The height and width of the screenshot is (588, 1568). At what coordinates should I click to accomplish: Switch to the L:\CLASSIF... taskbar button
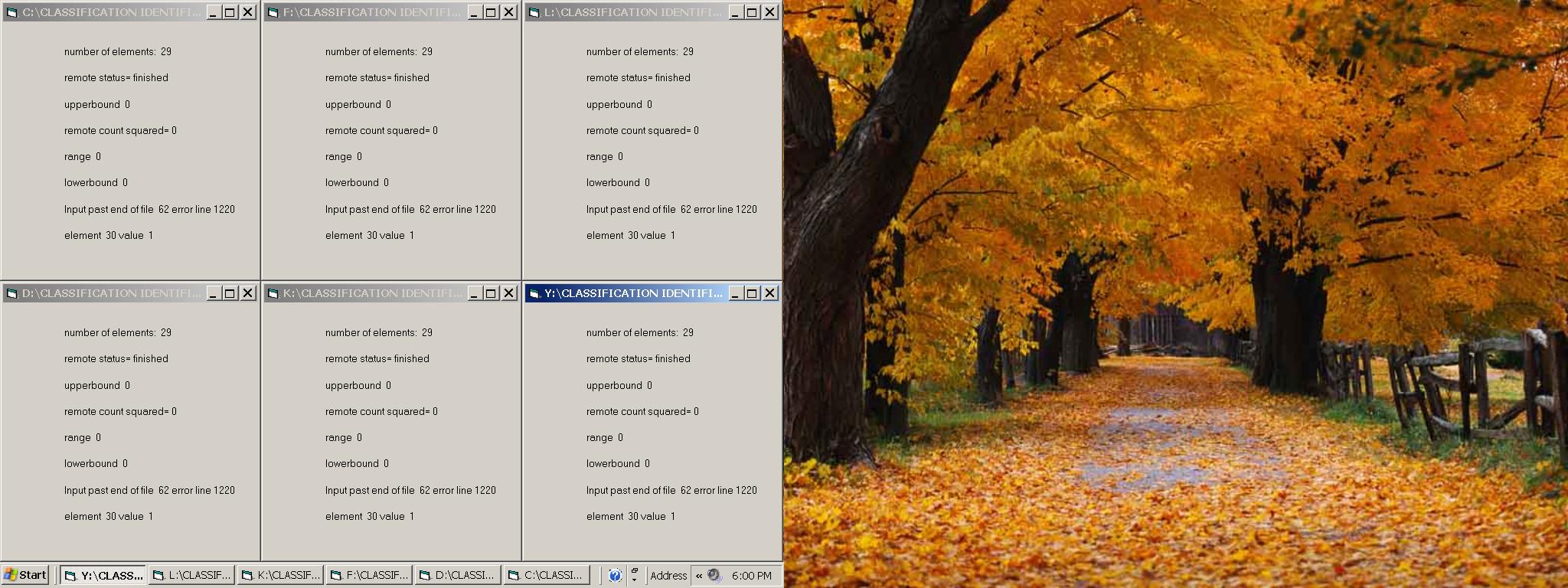(x=191, y=575)
